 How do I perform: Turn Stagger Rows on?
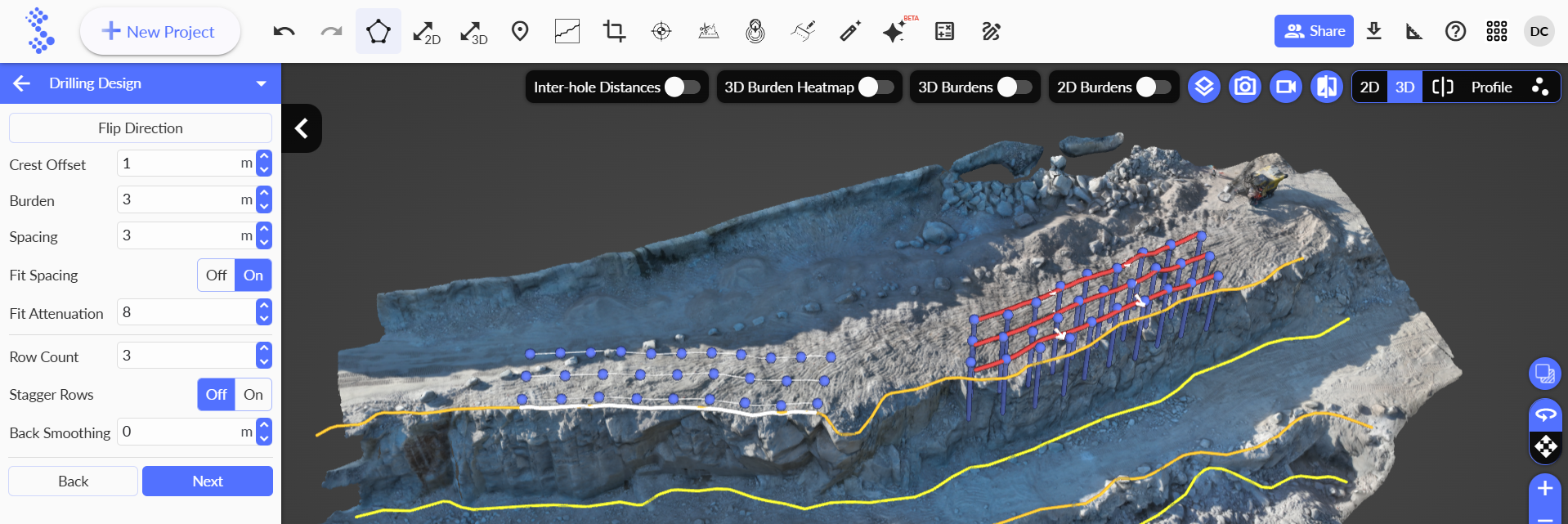253,395
